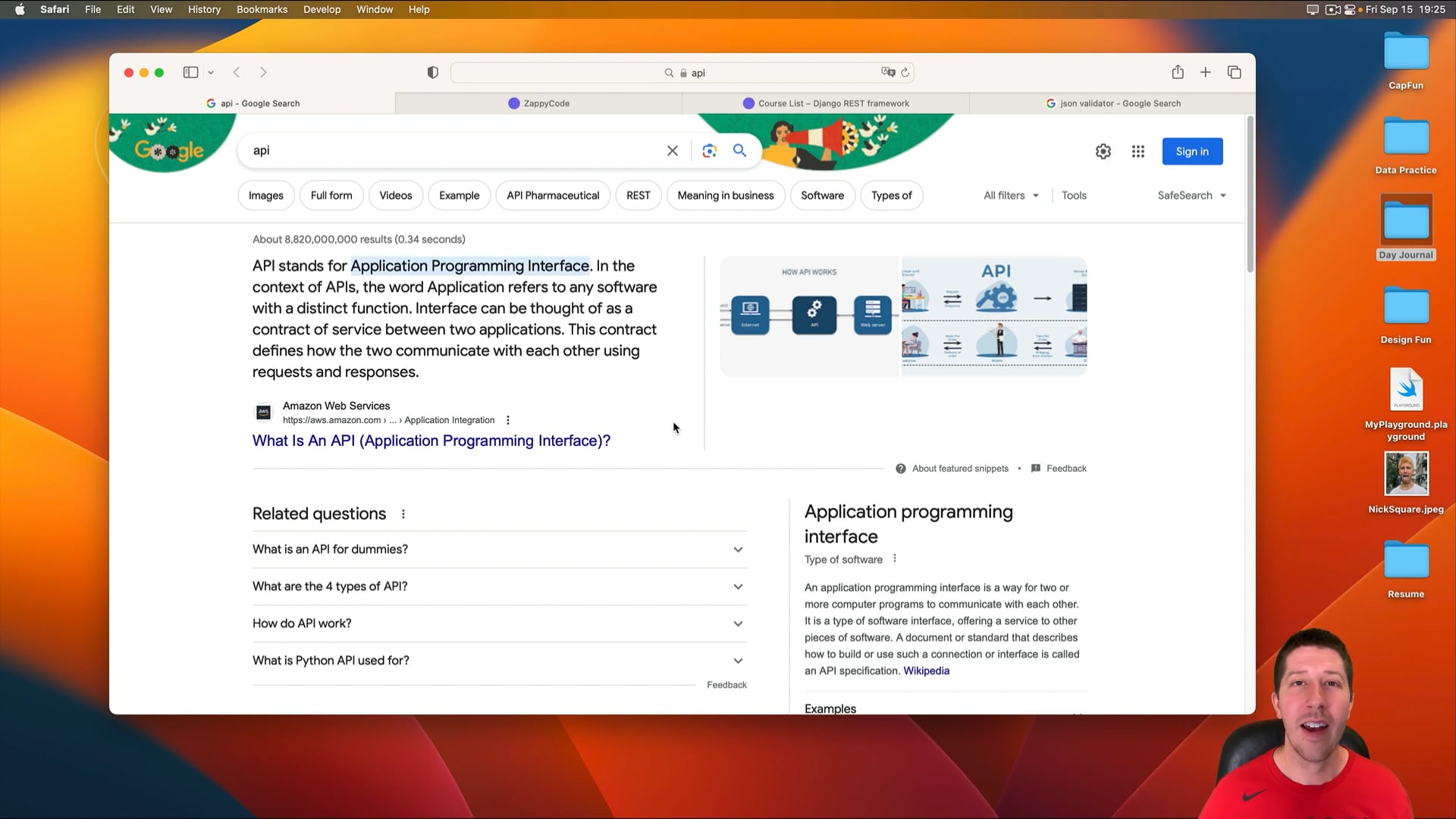Viewport: 1456px width, 819px height.
Task: Switch to the ZappyCode tab
Action: pos(538,103)
